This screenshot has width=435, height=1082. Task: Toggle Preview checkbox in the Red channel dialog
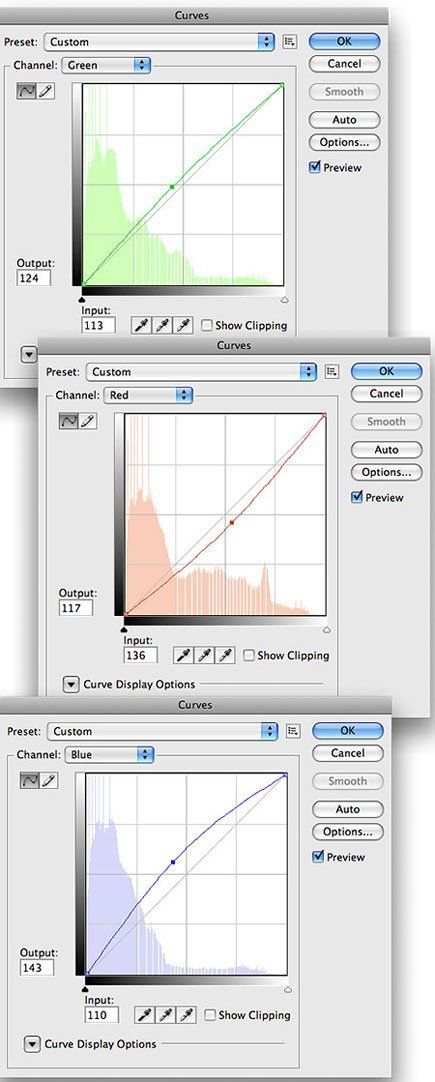[x=357, y=498]
